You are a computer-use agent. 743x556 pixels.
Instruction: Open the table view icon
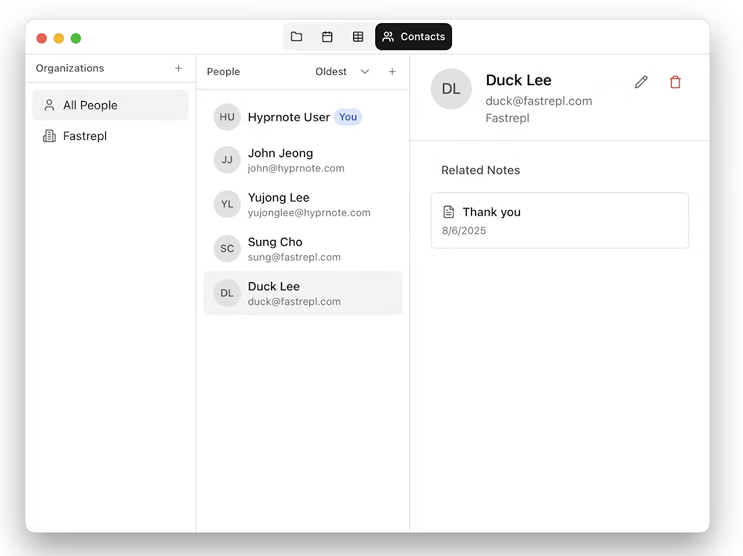(x=358, y=37)
